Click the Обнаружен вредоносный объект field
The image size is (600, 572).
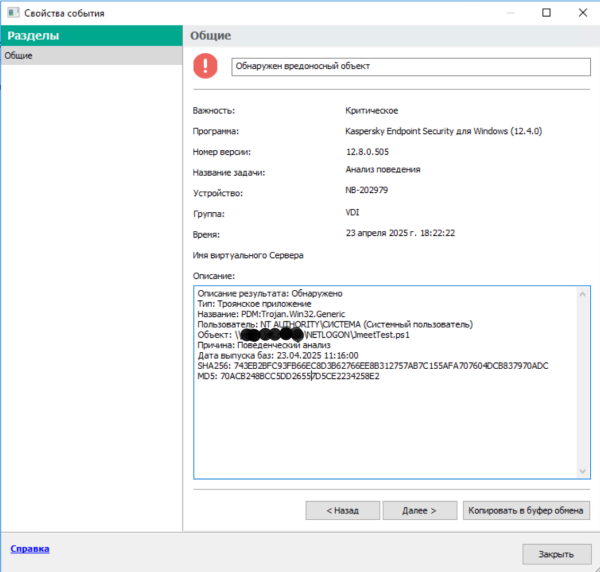click(x=411, y=67)
